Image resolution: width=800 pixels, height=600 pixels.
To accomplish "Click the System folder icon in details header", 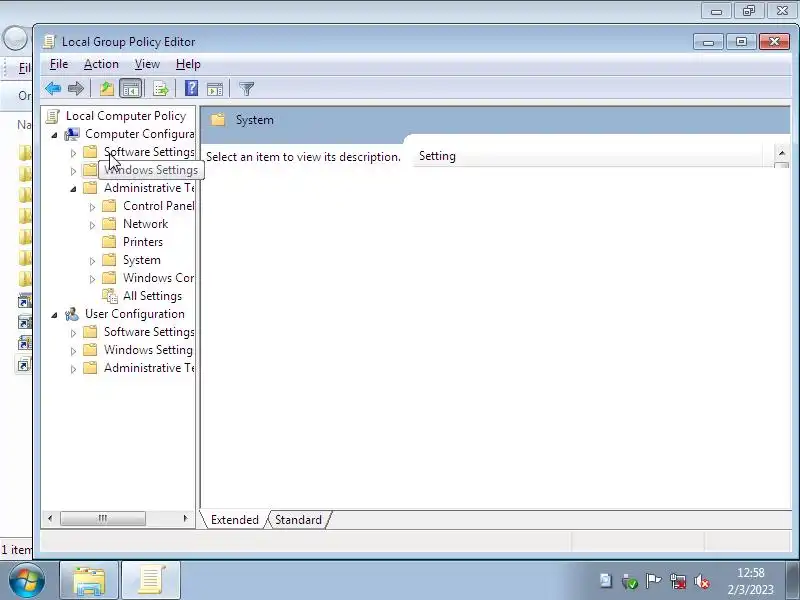I will tap(218, 120).
